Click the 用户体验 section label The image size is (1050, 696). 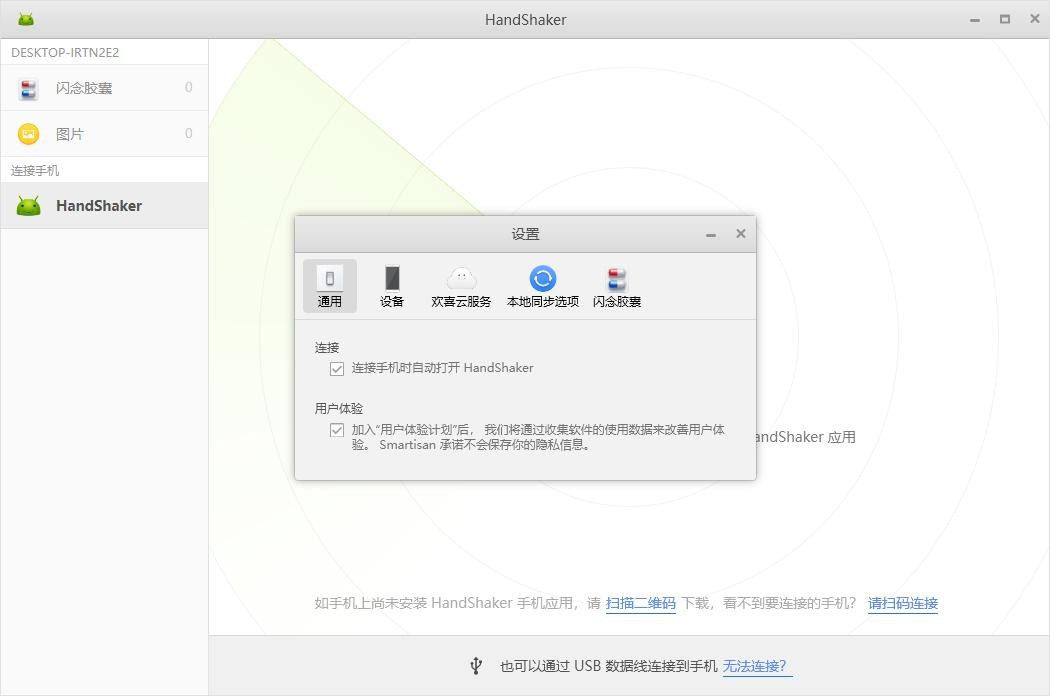click(339, 409)
